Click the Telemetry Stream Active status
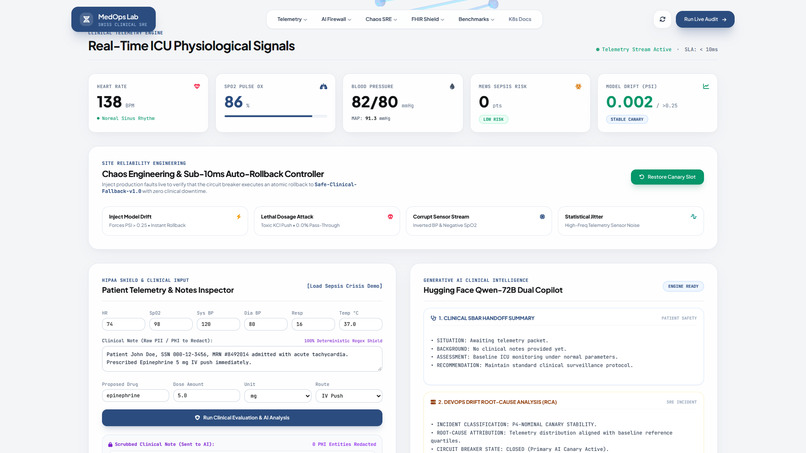Screen dimensions: 806x453 (633, 49)
